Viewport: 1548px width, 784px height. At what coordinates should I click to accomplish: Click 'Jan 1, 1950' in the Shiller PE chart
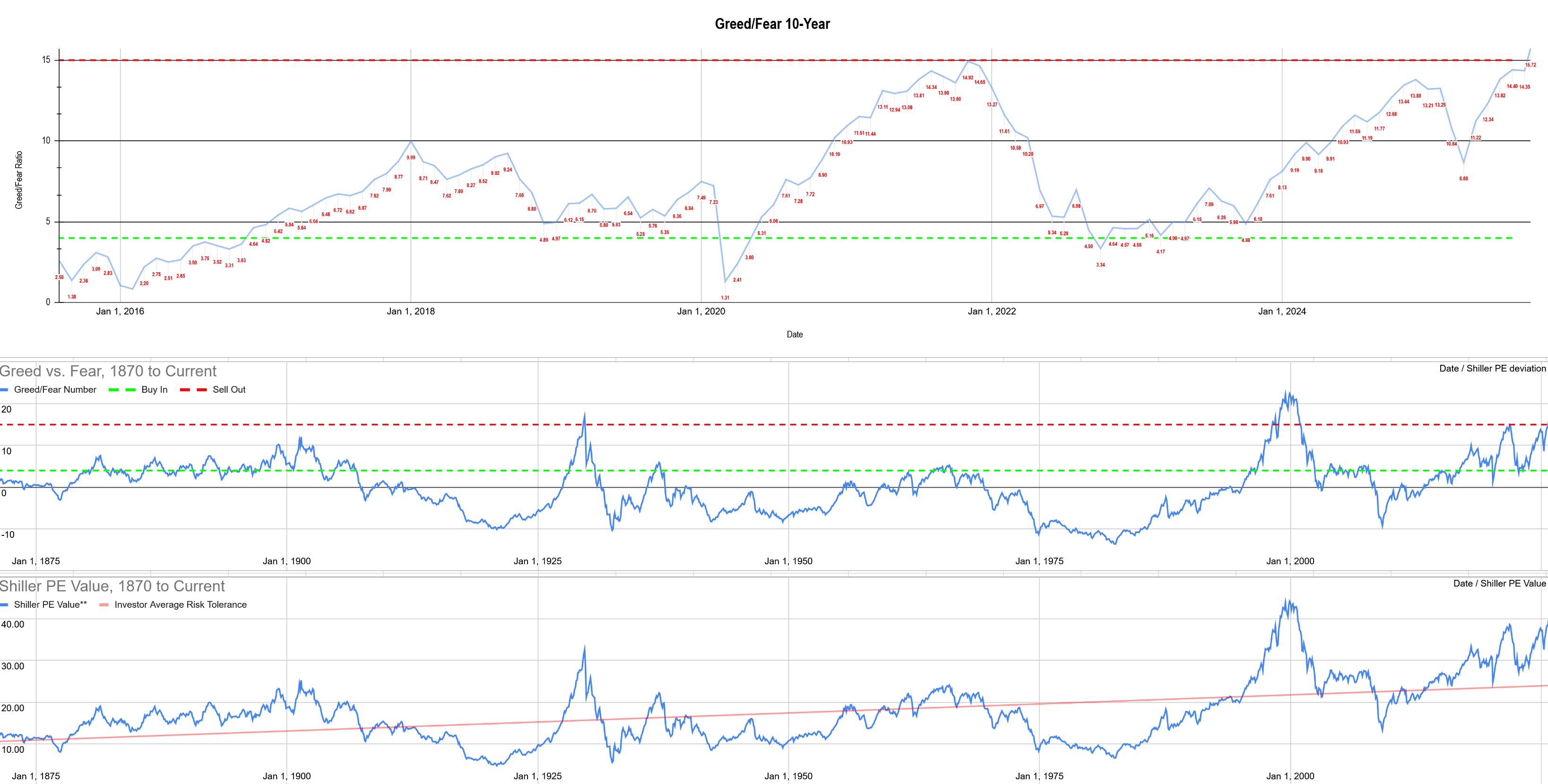788,776
